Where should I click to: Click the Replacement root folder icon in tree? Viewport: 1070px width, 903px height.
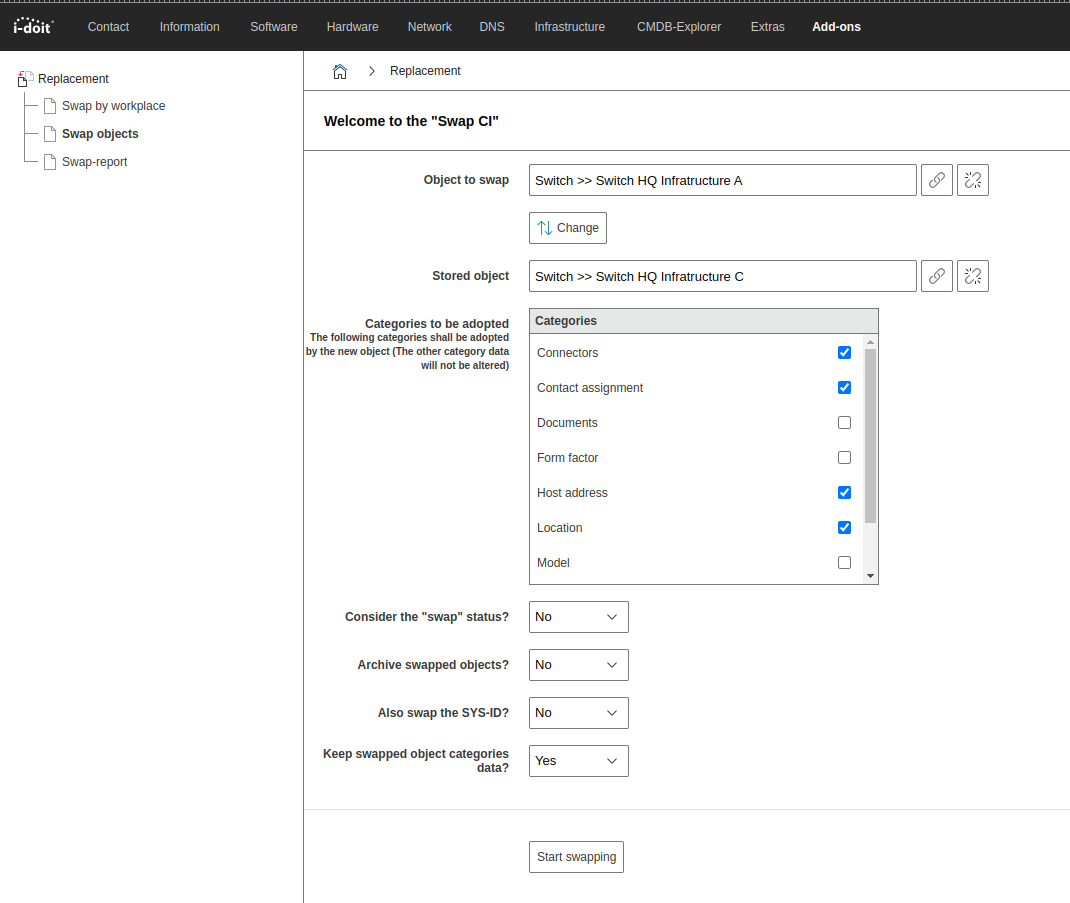click(25, 78)
